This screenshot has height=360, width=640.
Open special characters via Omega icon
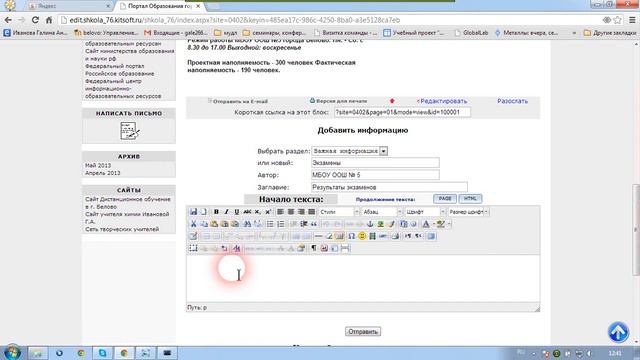coord(351,236)
